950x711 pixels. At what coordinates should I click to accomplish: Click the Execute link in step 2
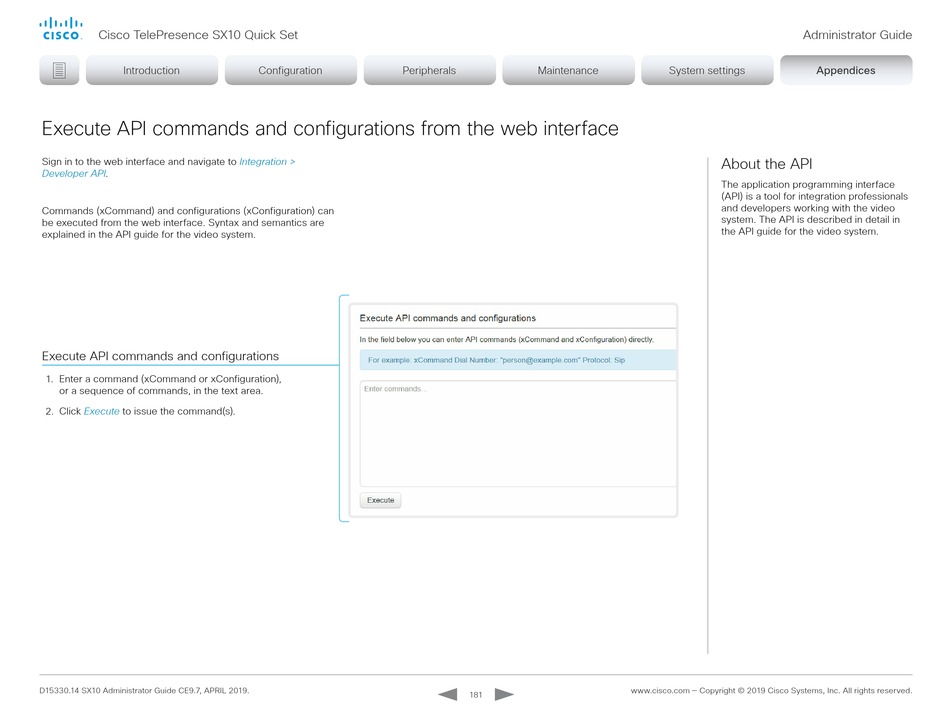pos(101,411)
